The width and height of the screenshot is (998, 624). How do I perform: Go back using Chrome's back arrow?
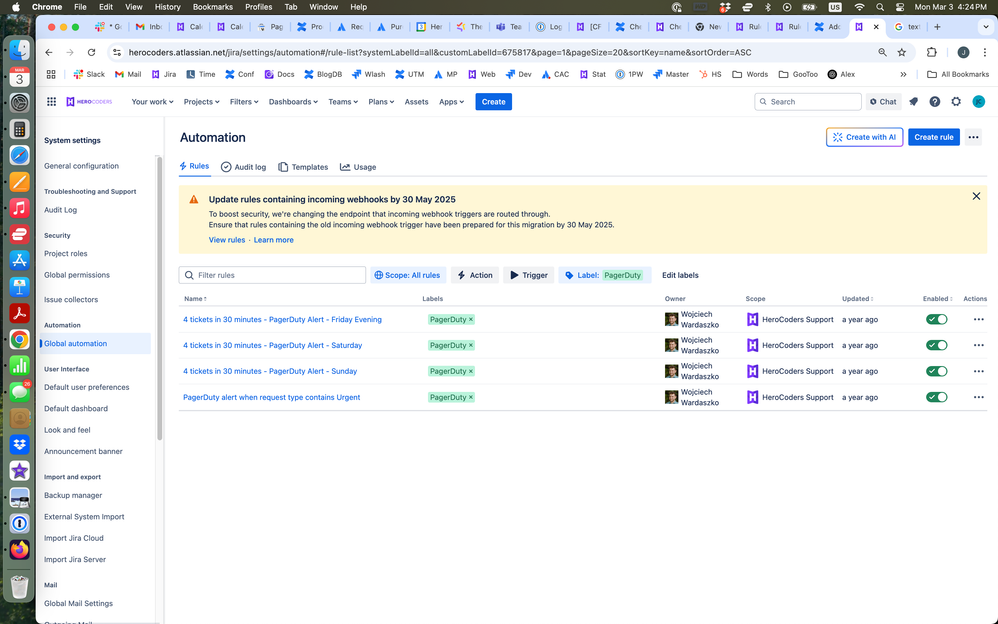(x=49, y=52)
